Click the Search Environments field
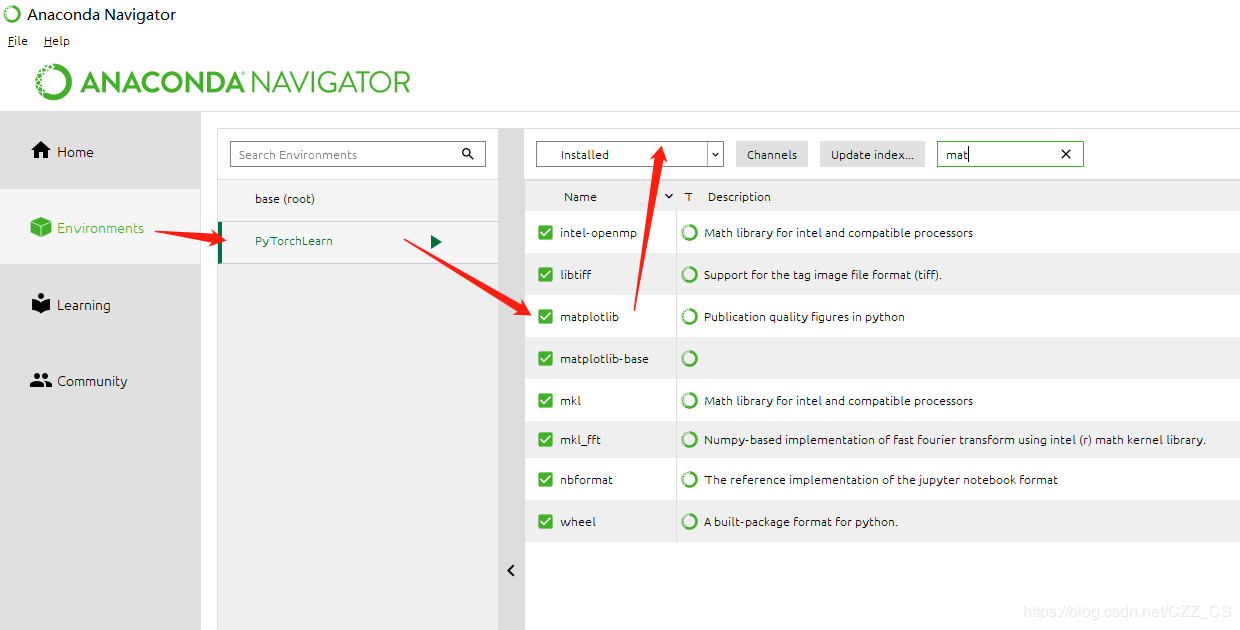1240x630 pixels. 358,154
